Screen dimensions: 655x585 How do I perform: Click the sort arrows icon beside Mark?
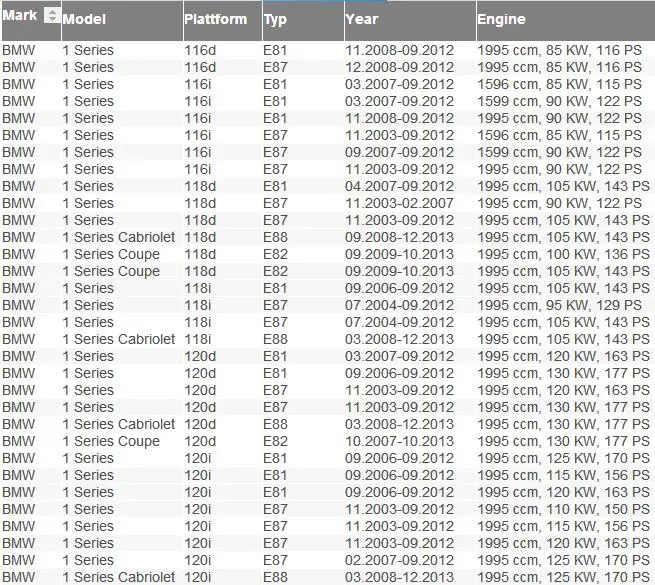point(52,15)
